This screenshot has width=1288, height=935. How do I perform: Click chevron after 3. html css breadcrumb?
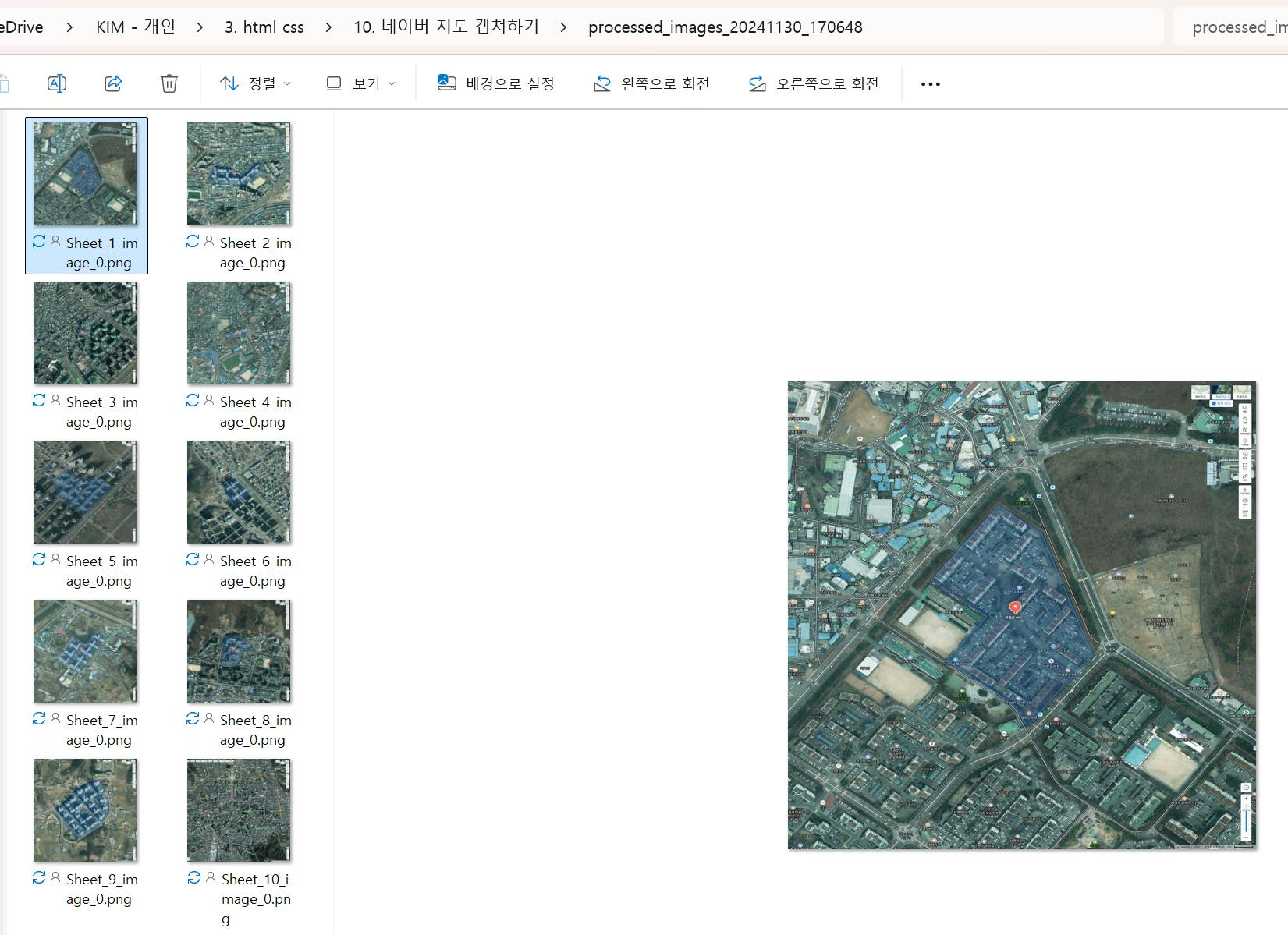click(x=328, y=27)
